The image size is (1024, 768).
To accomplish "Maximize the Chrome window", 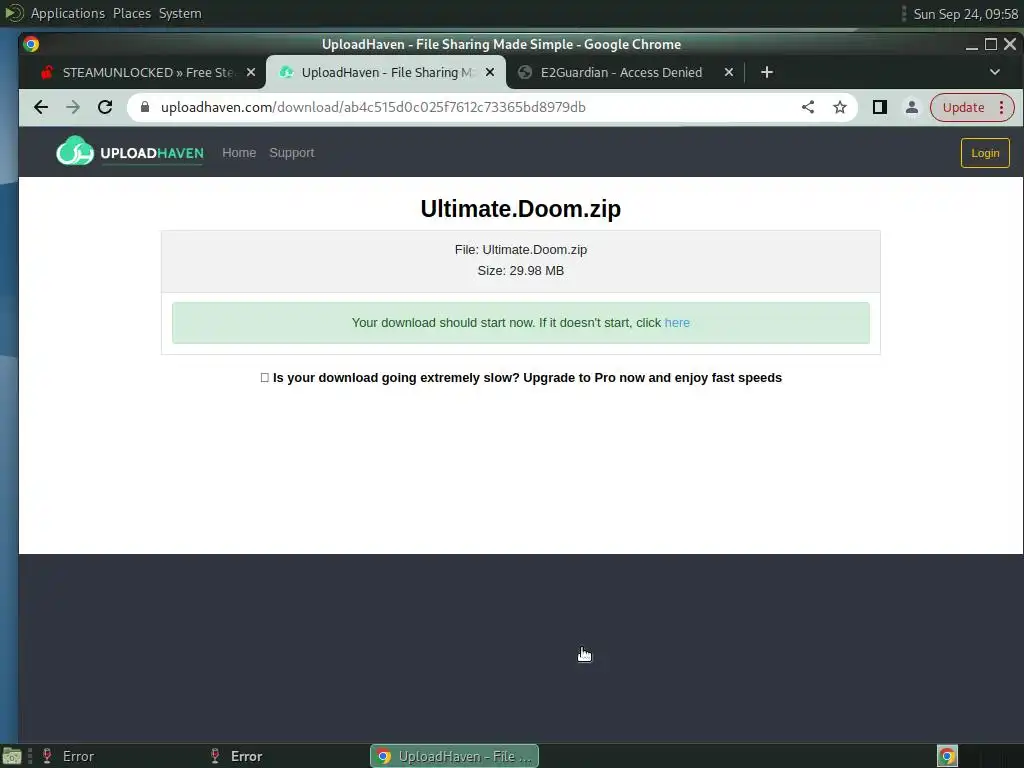I will 991,44.
